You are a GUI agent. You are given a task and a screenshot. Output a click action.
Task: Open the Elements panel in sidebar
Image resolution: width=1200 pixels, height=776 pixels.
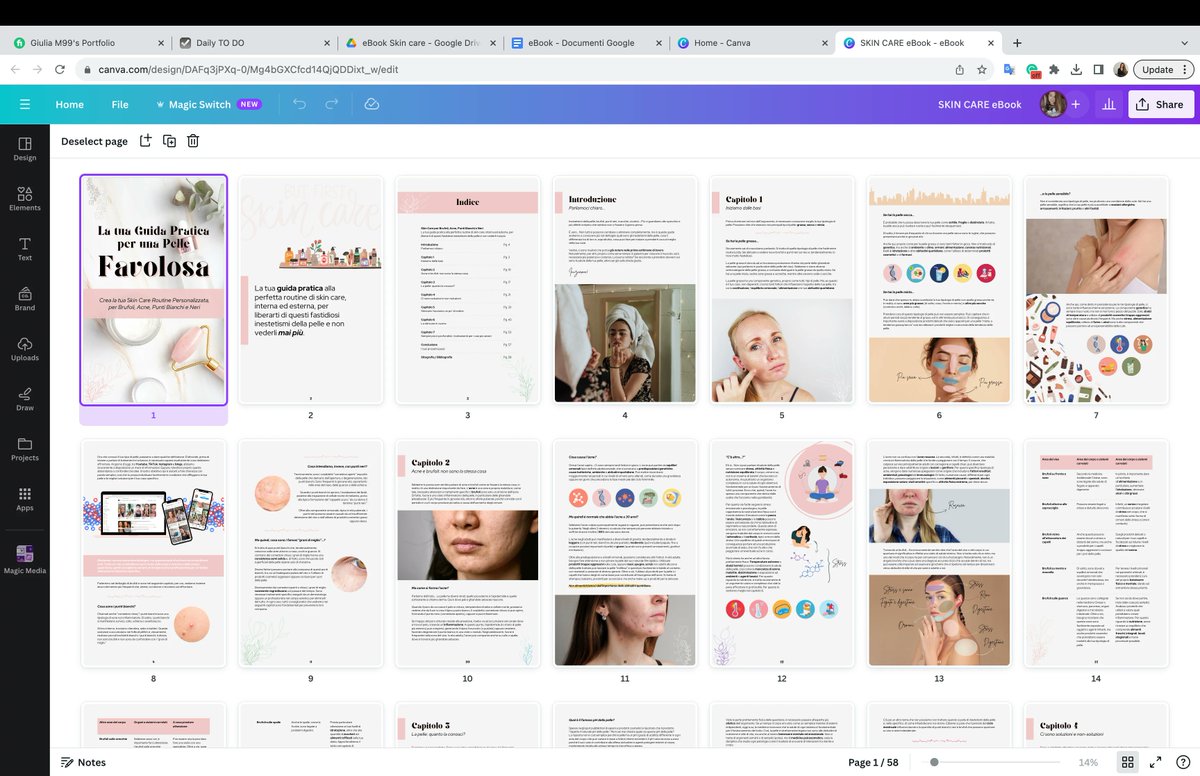pyautogui.click(x=25, y=199)
